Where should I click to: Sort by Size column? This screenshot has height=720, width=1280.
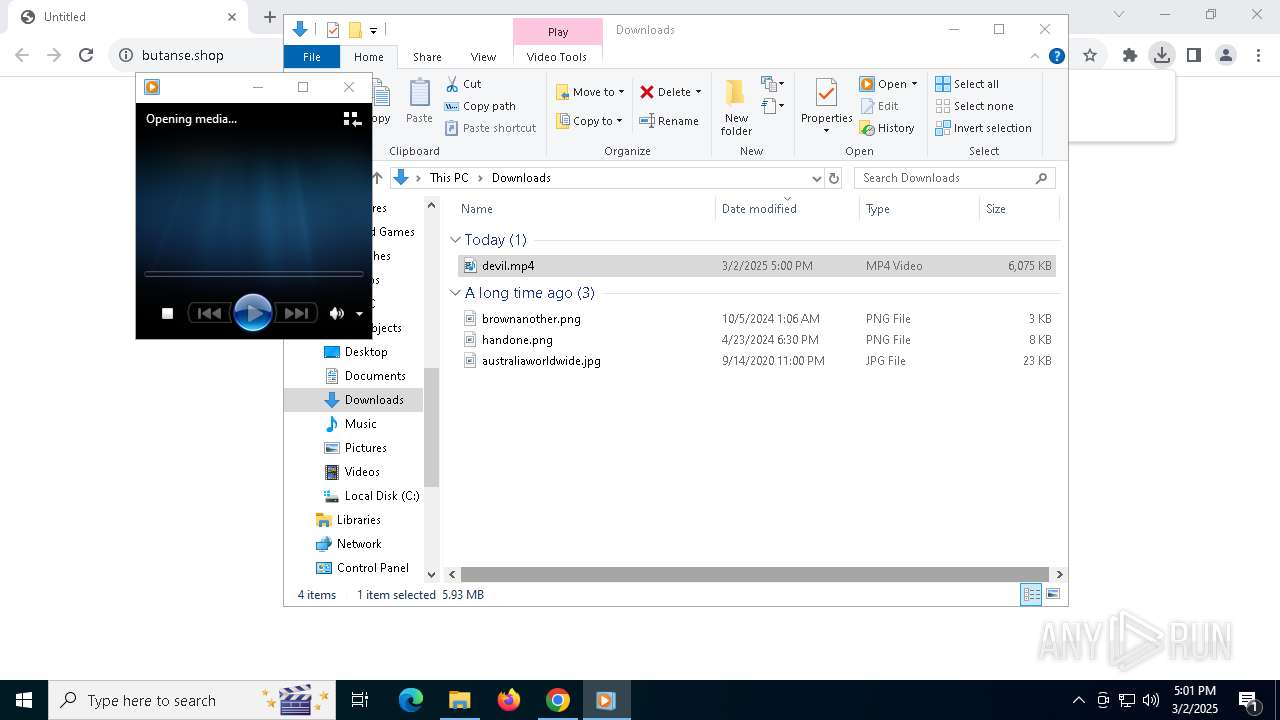pos(1018,209)
